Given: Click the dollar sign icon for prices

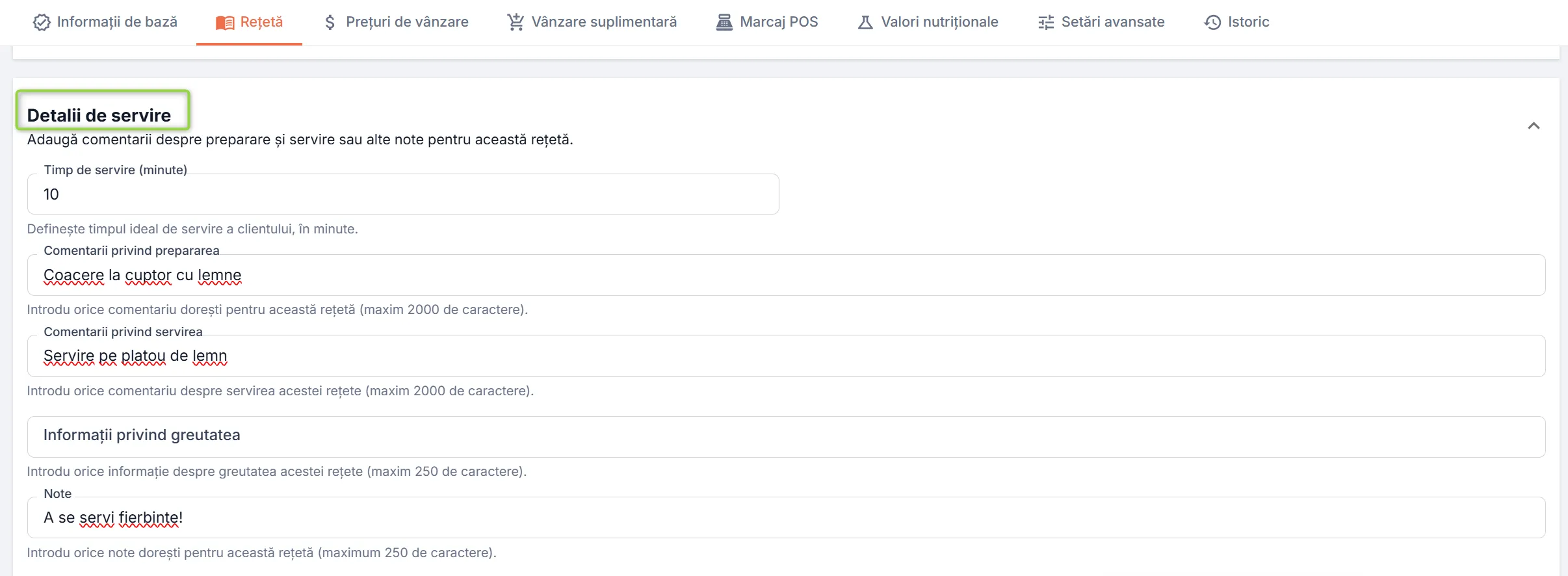Looking at the screenshot, I should click(x=330, y=23).
